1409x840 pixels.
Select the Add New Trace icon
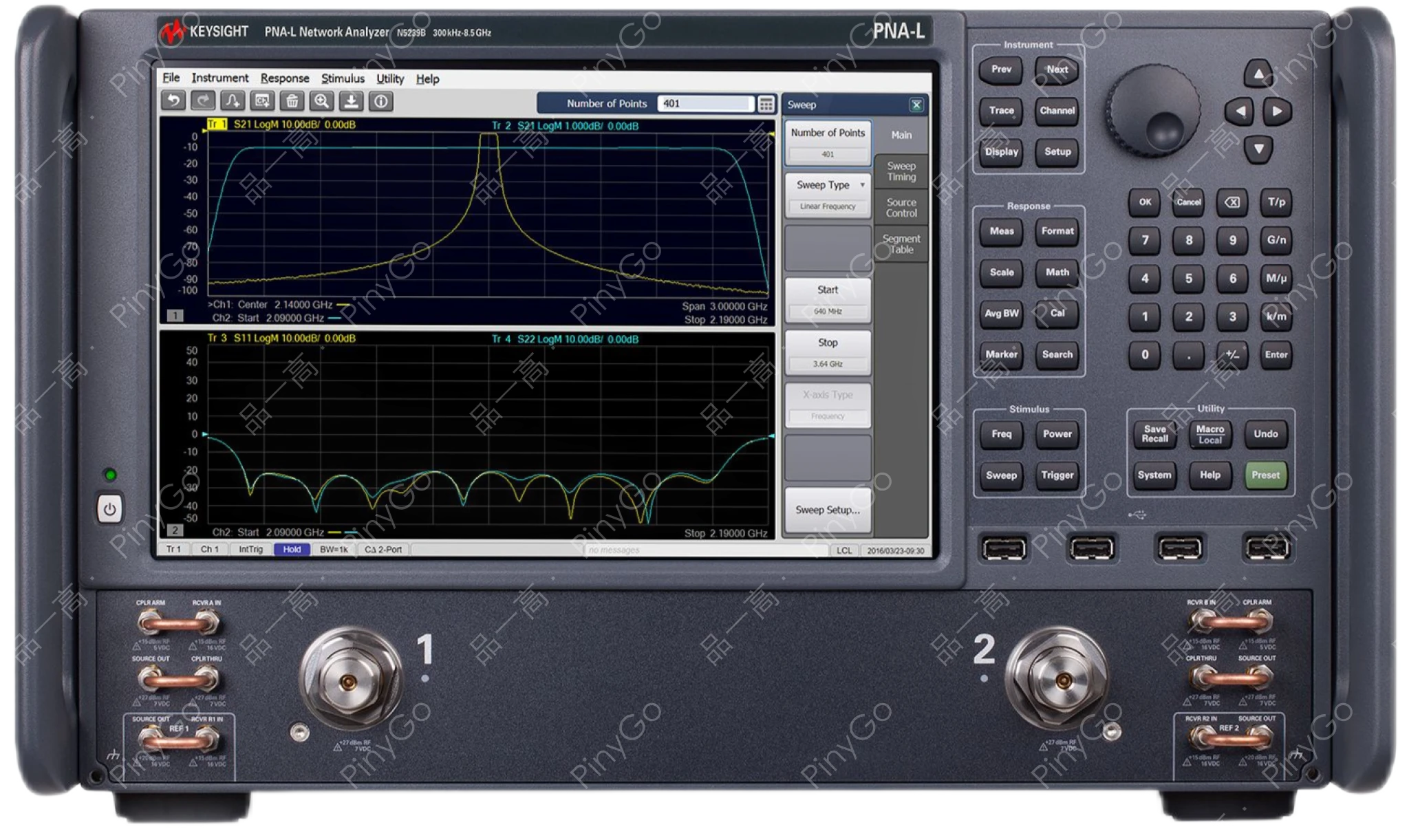231,101
